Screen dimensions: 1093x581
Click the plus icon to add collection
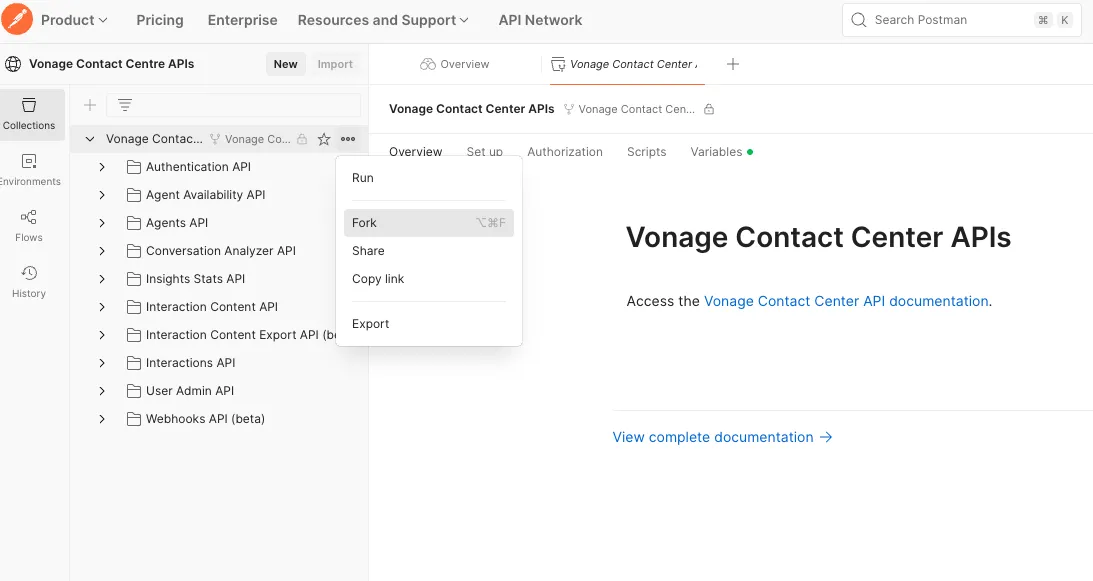coord(90,105)
